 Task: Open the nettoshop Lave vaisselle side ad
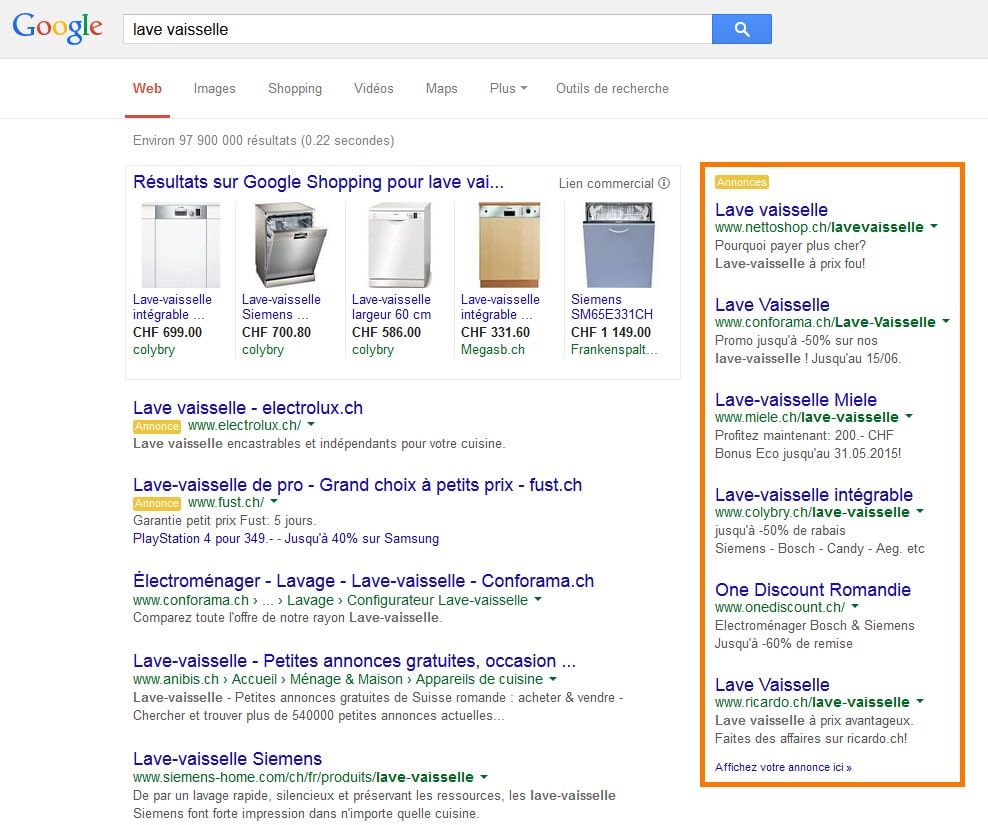click(771, 210)
